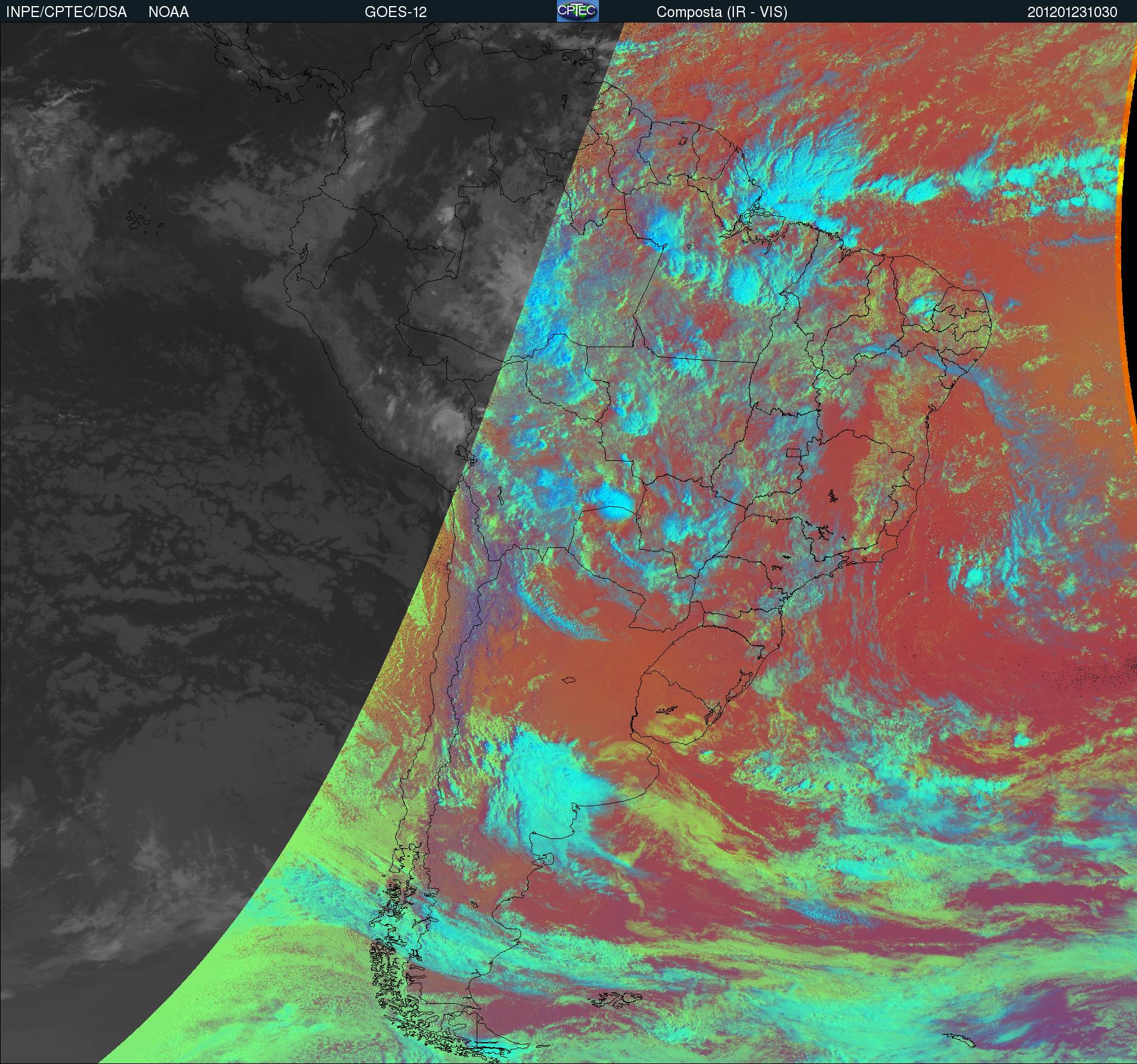1137x1064 pixels.
Task: Click the Composta (IR - VIS) title
Action: tap(722, 12)
